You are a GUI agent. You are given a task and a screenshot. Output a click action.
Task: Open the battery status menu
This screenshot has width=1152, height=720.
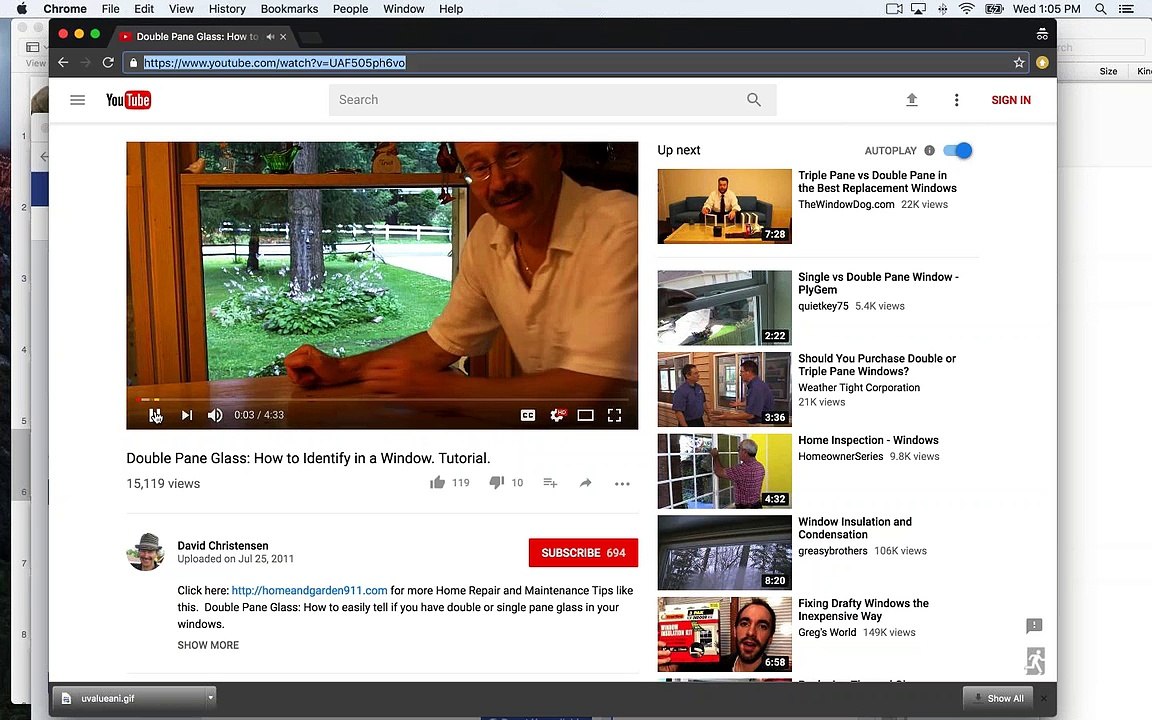point(994,9)
